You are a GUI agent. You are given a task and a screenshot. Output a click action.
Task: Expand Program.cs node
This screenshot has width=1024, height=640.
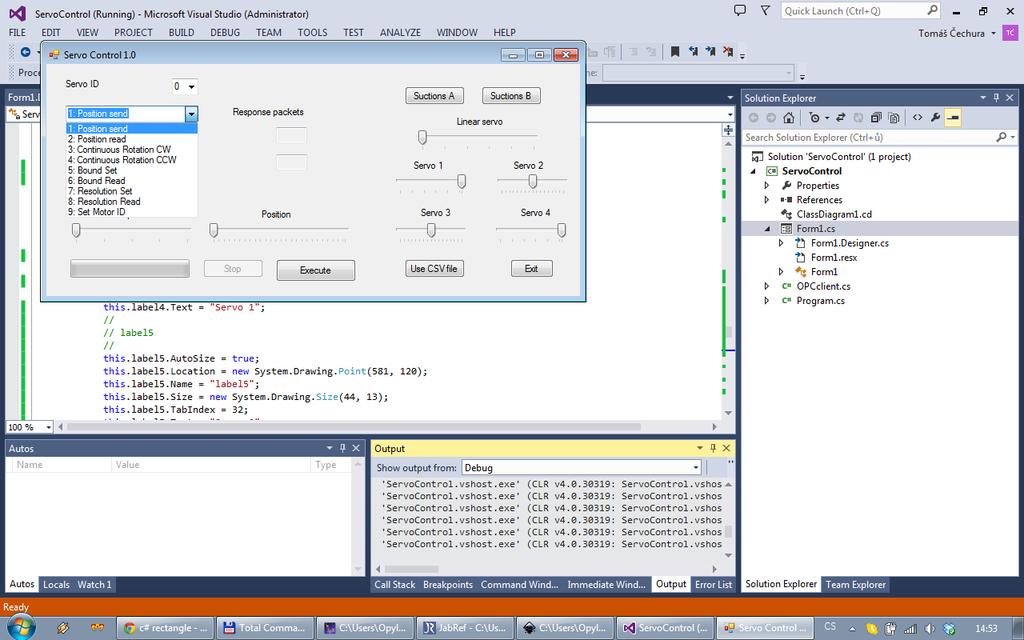pyautogui.click(x=767, y=300)
